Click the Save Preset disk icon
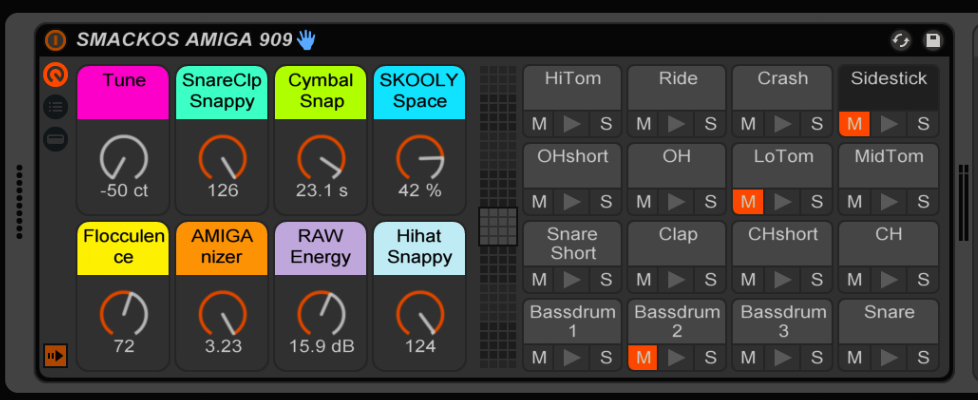The height and width of the screenshot is (400, 978). click(933, 40)
